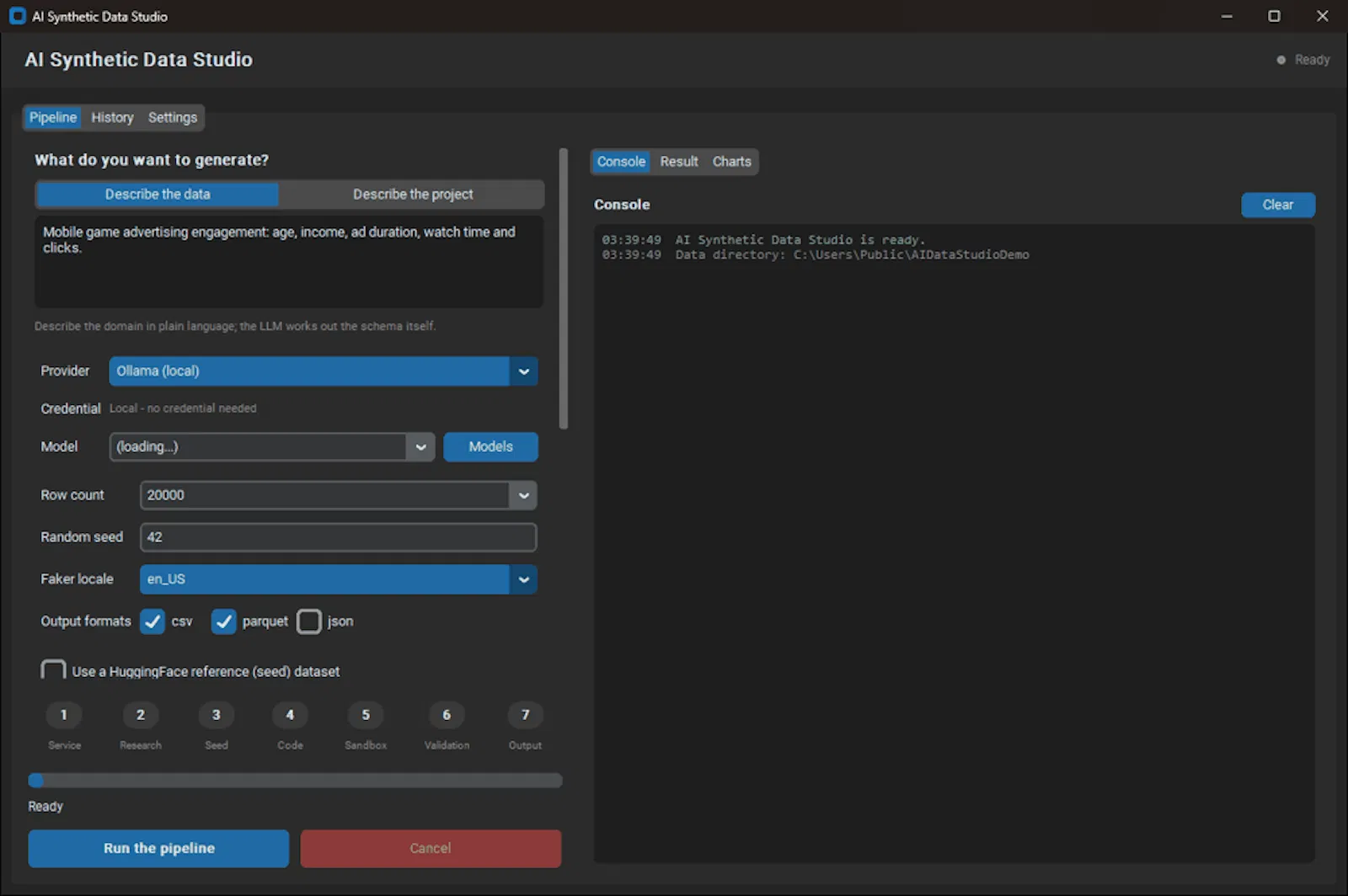Toggle the csv output format checkbox

152,621
